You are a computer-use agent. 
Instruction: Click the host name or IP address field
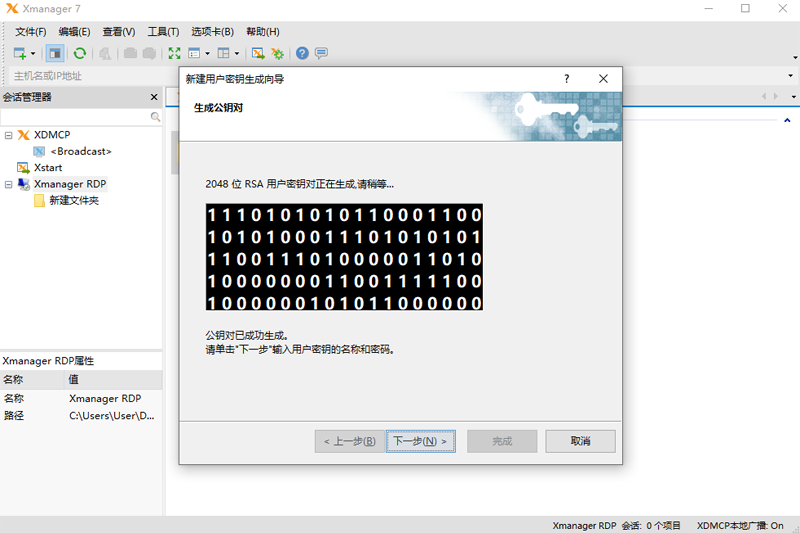coord(90,76)
